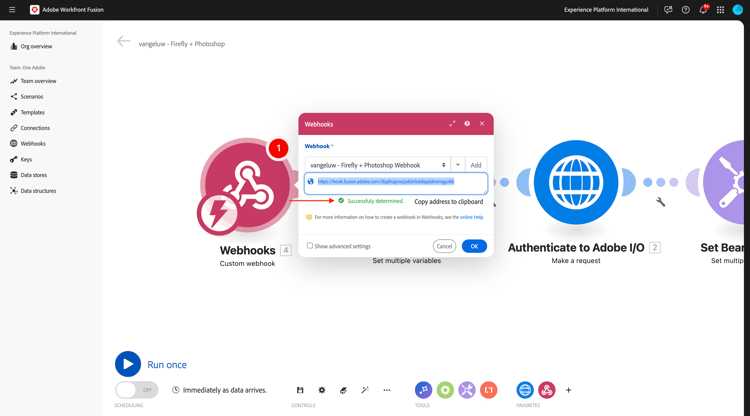Click the scenario title vangeluw - Firefly + Photoshop
750x416 pixels.
[x=182, y=44]
